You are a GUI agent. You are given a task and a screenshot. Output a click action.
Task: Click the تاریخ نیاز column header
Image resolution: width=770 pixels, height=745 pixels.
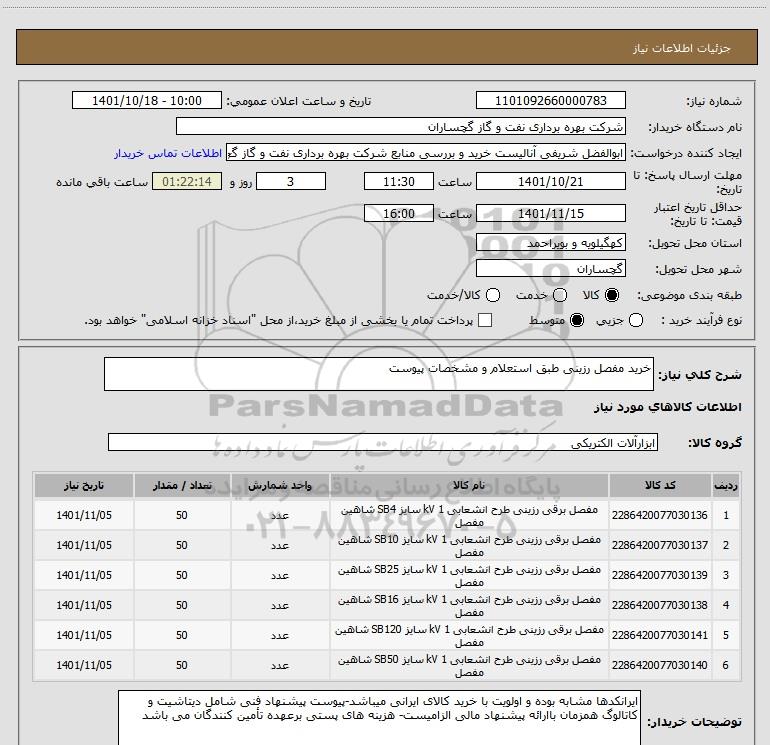[x=83, y=485]
